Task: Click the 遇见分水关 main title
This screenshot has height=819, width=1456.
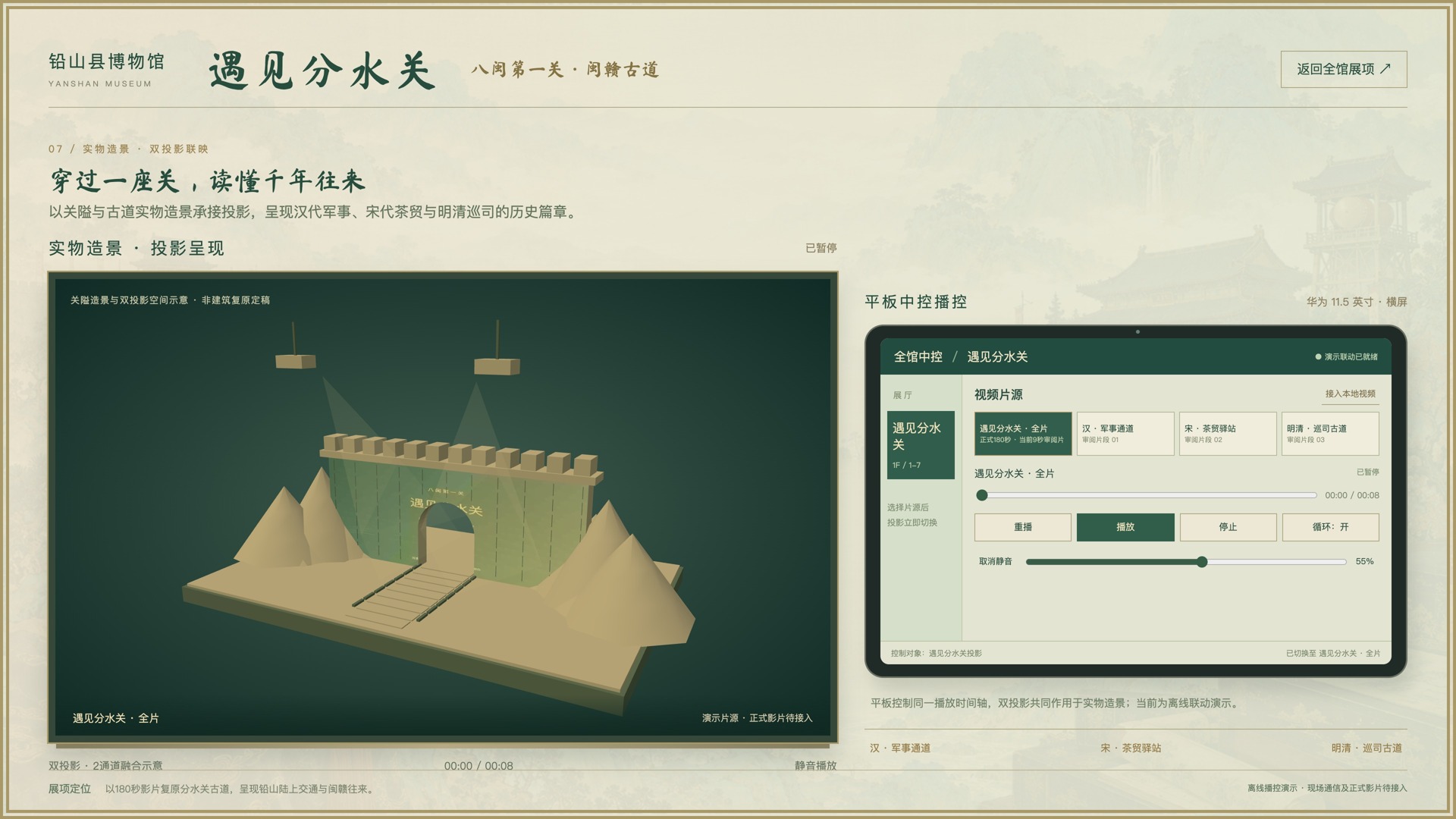Action: [322, 71]
